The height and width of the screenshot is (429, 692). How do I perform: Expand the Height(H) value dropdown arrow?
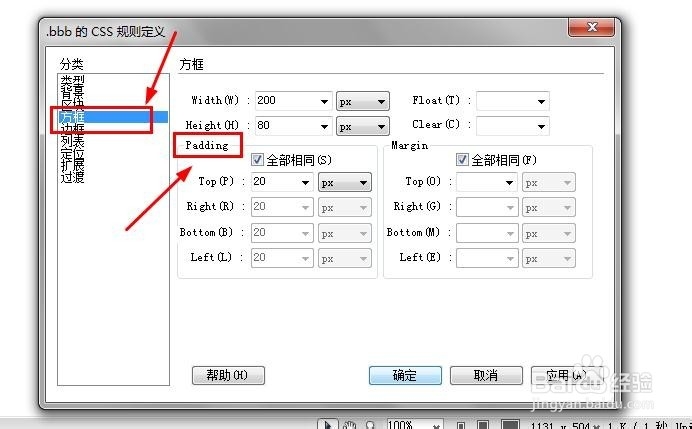coord(324,127)
